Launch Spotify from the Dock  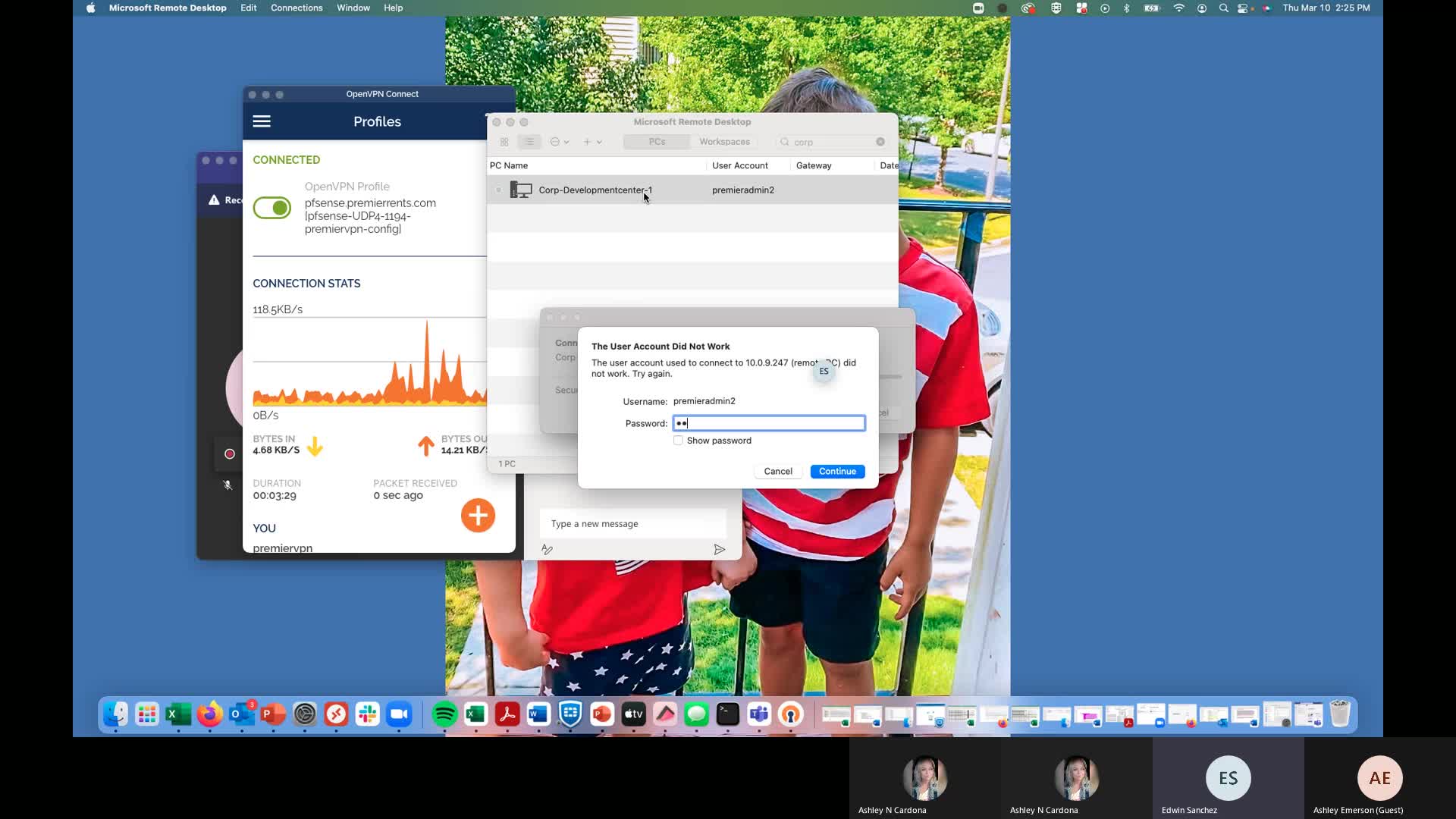coord(444,714)
